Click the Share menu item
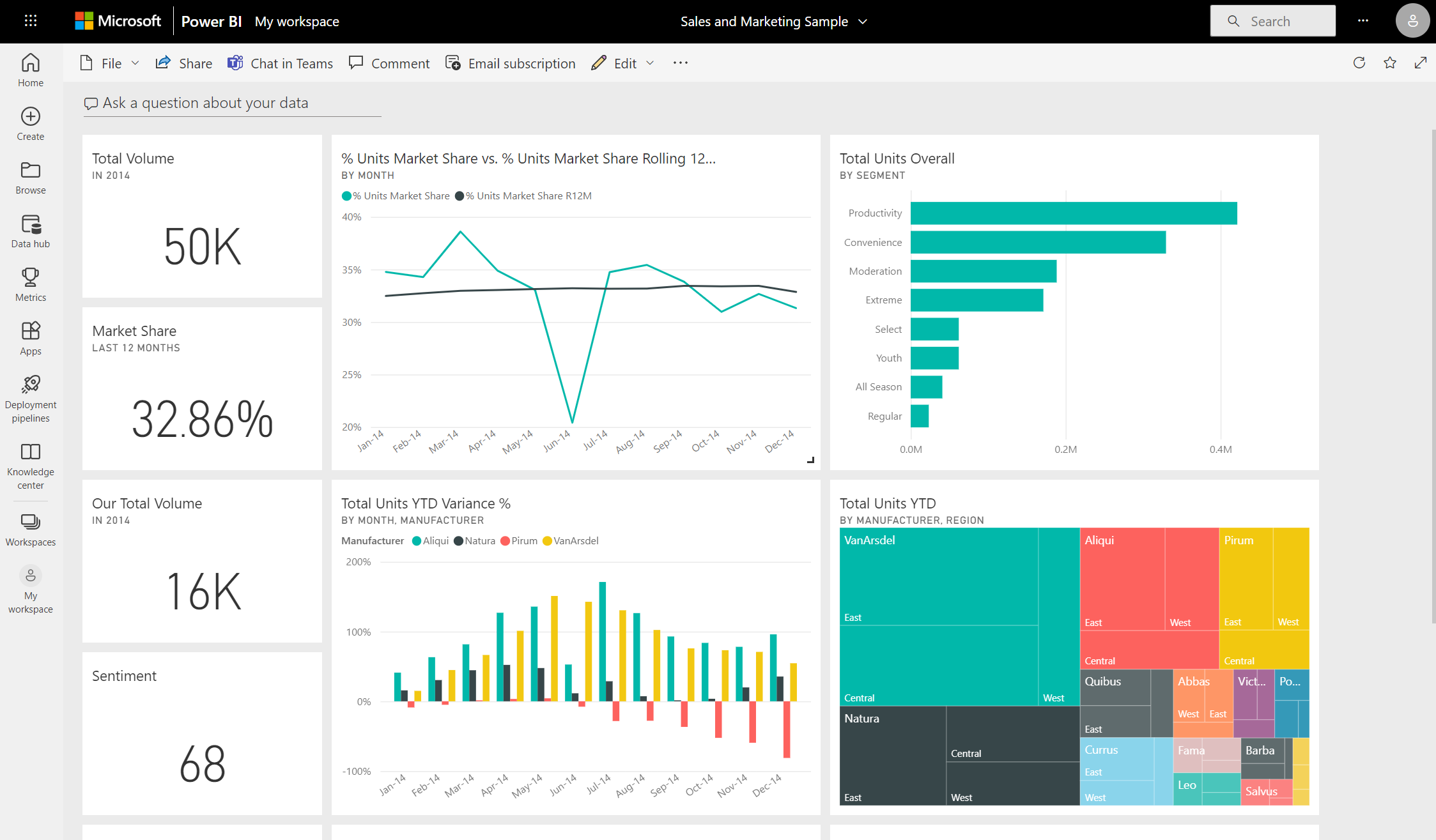 pos(184,63)
